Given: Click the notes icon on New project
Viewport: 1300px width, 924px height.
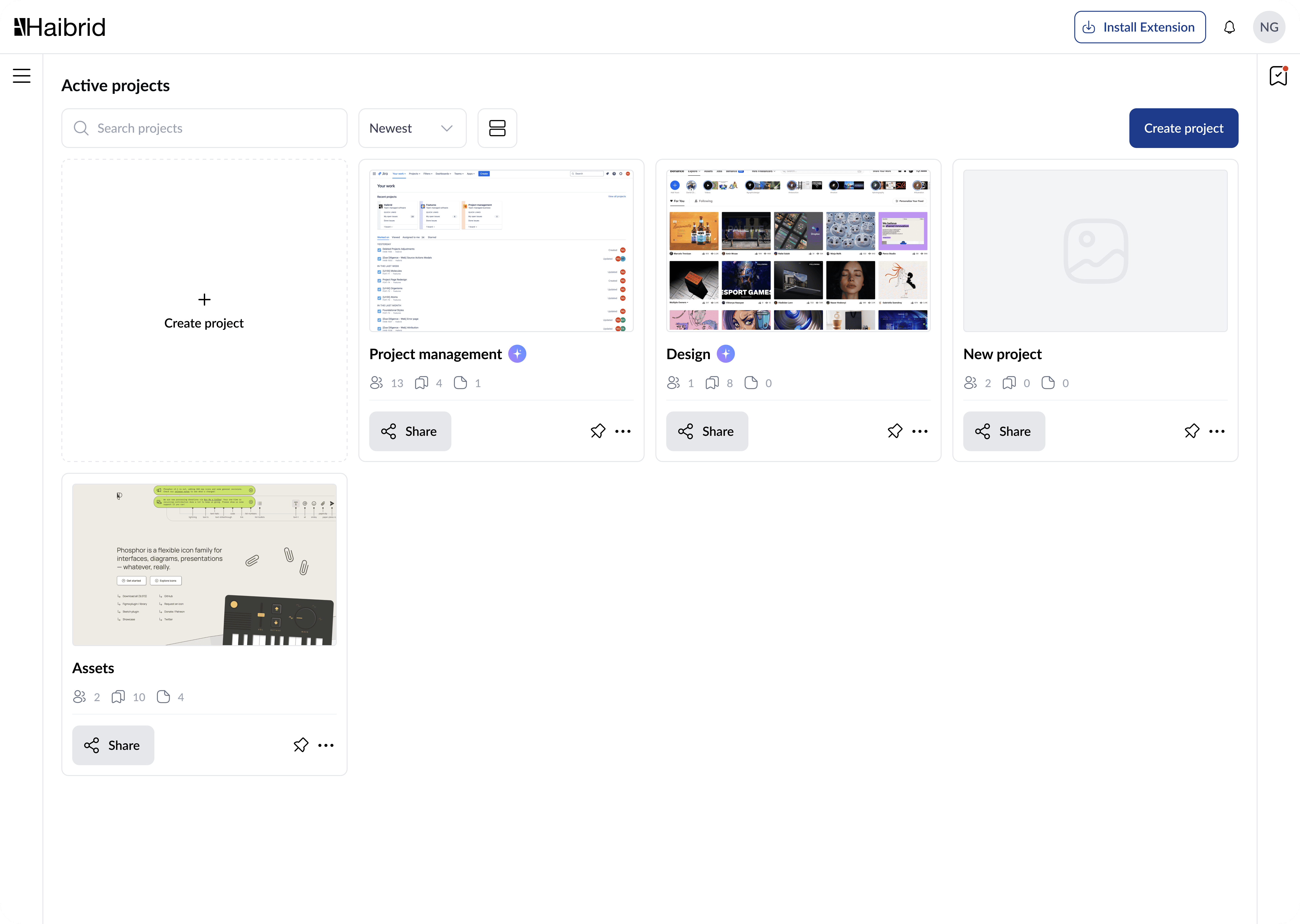Looking at the screenshot, I should pos(1048,383).
